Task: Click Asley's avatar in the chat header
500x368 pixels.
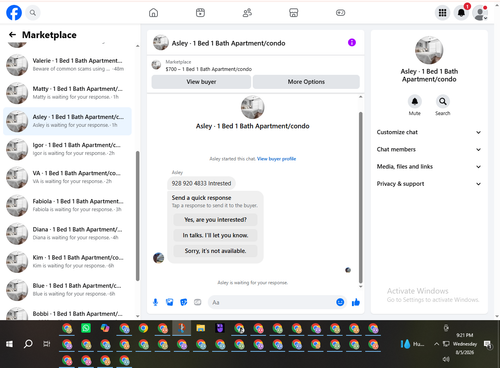Action: click(161, 43)
